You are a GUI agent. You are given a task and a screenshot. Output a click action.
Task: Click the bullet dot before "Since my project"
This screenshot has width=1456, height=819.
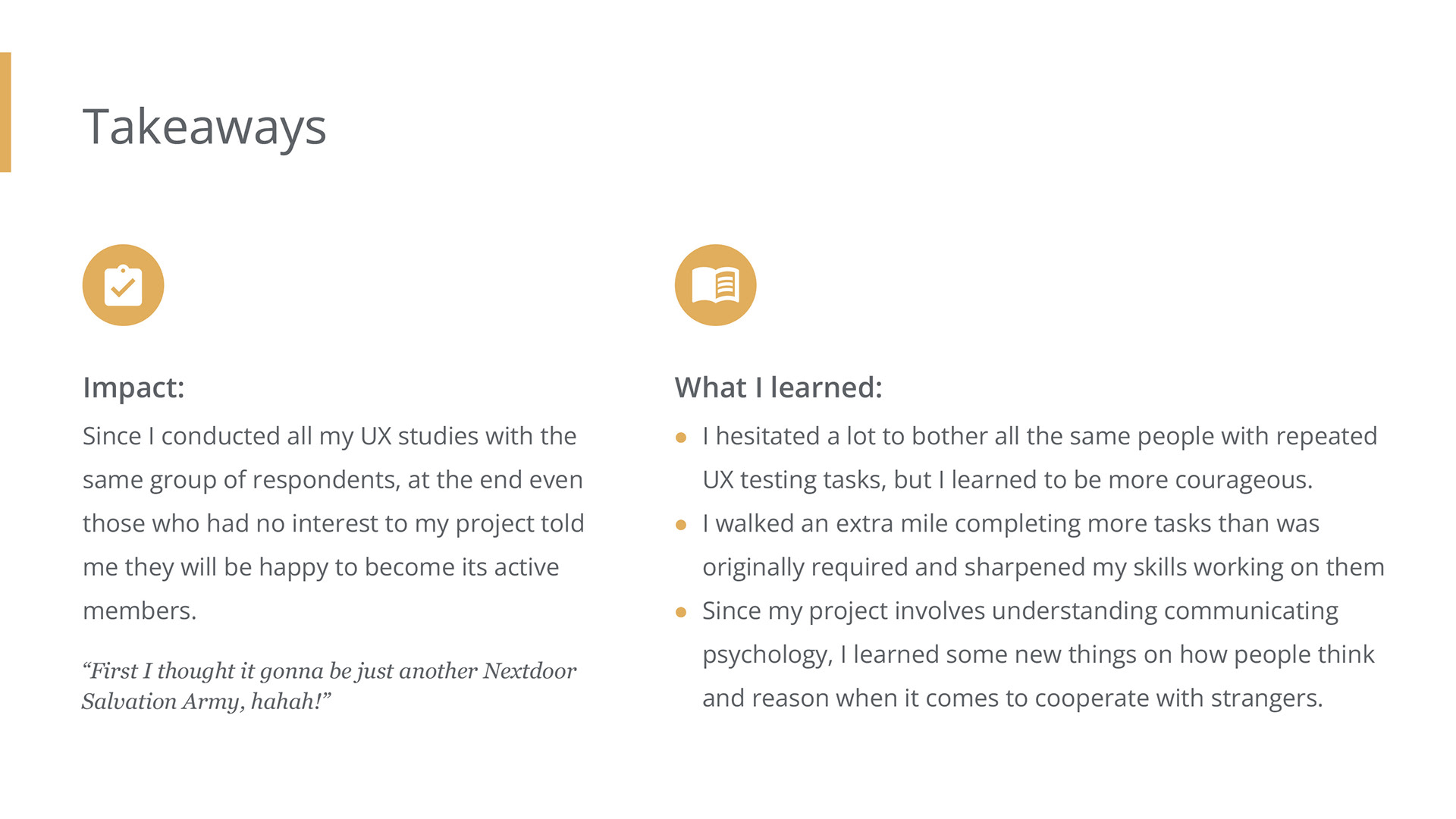pyautogui.click(x=681, y=612)
